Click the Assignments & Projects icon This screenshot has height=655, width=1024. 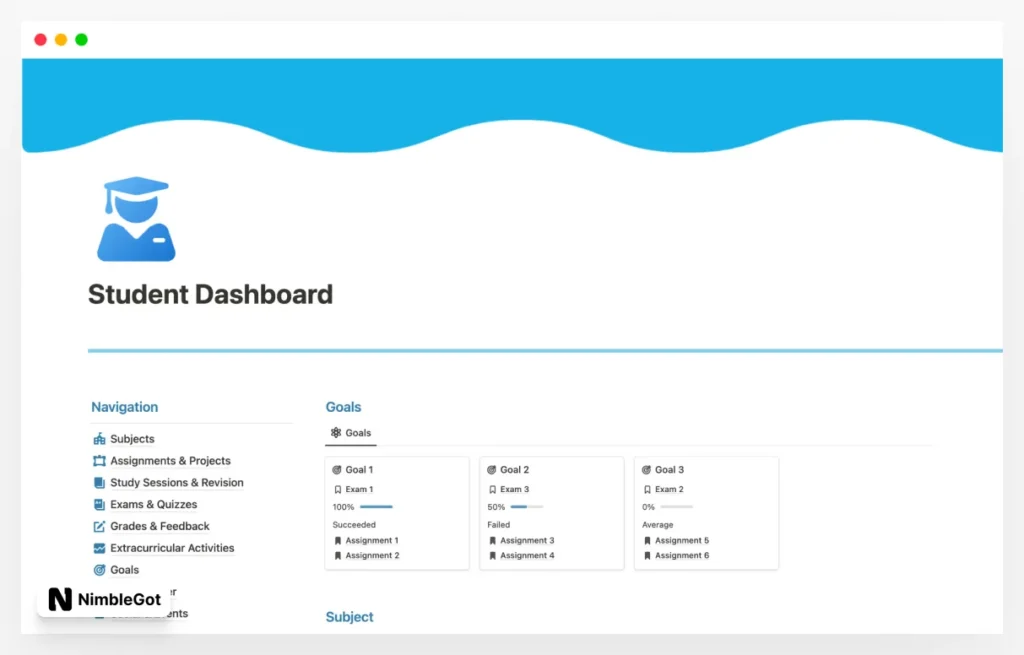[x=99, y=461]
